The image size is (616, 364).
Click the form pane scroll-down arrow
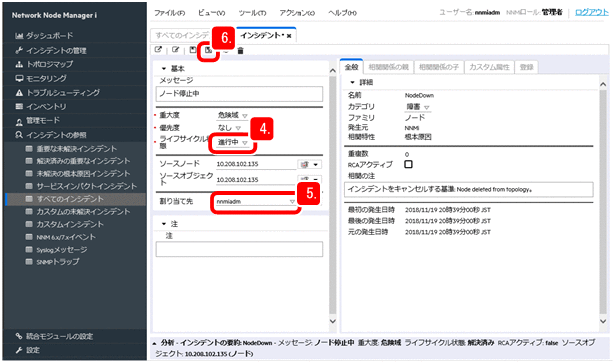[x=333, y=321]
